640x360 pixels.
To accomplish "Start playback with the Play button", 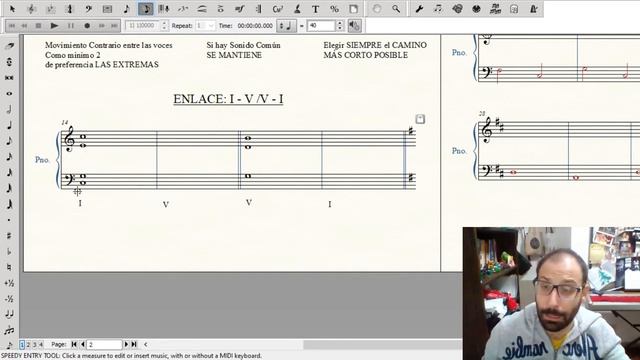I will 54,26.
